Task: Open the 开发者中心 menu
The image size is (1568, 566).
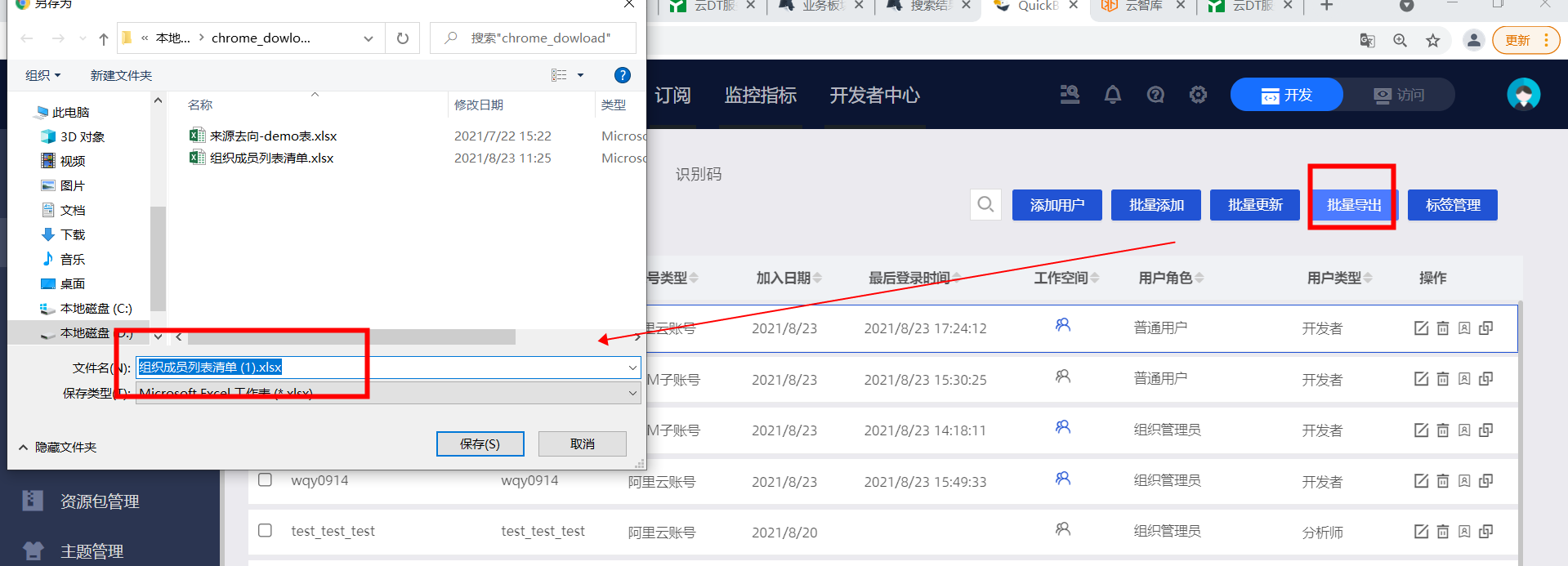Action: coord(874,96)
